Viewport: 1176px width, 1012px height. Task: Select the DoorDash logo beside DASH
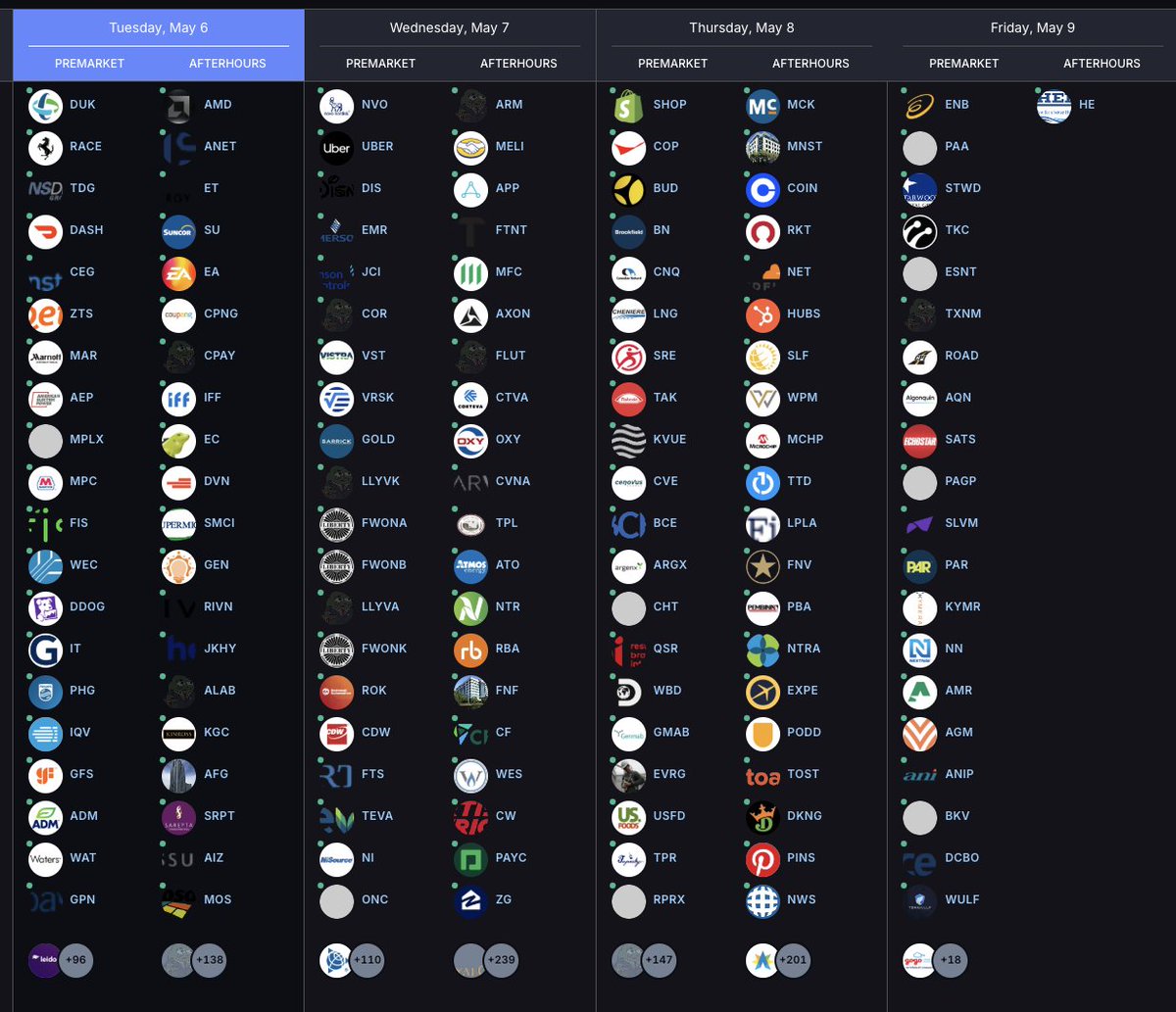pyautogui.click(x=46, y=230)
